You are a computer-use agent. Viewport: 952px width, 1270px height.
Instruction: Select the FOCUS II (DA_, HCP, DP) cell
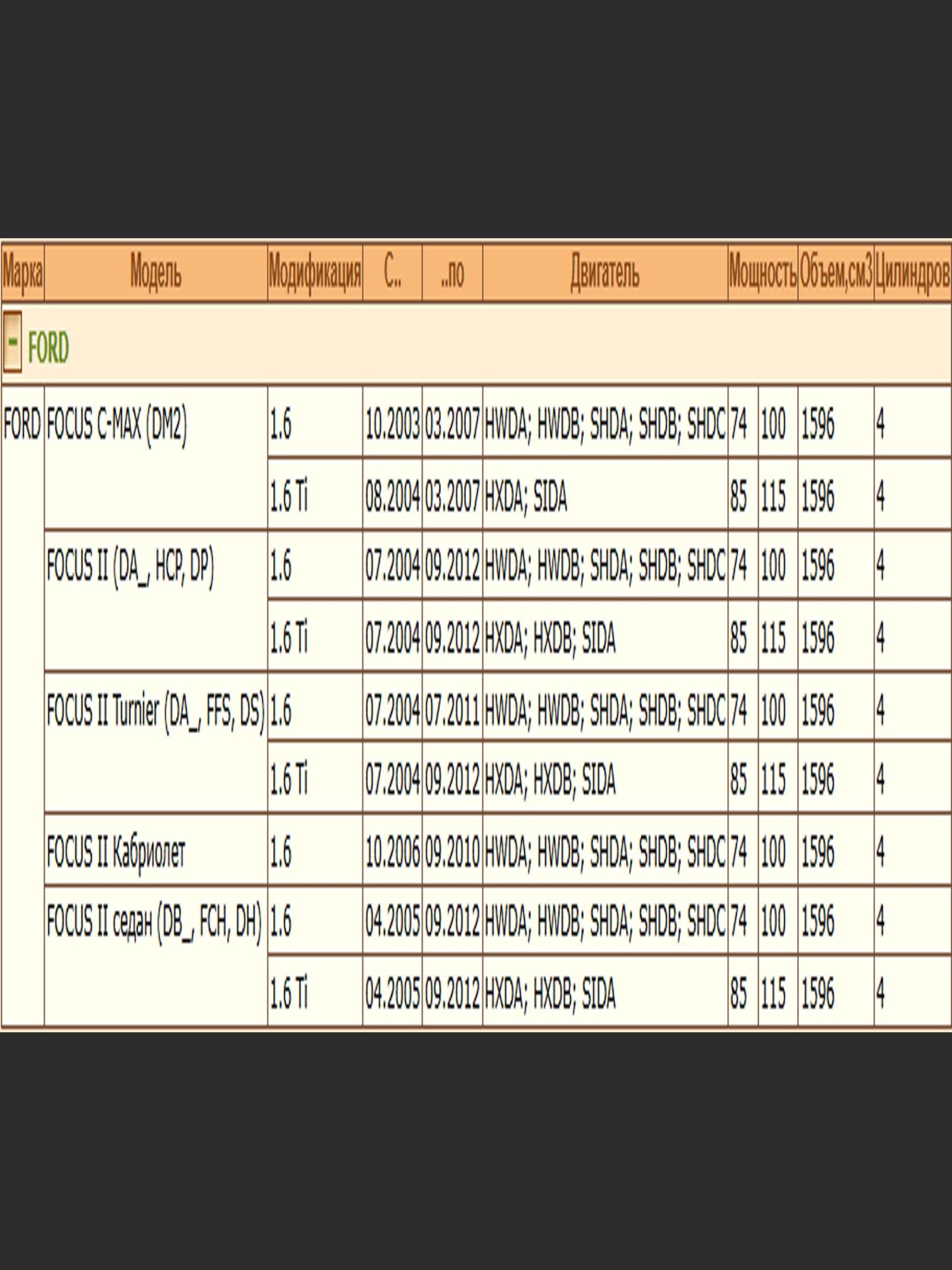pyautogui.click(x=130, y=567)
